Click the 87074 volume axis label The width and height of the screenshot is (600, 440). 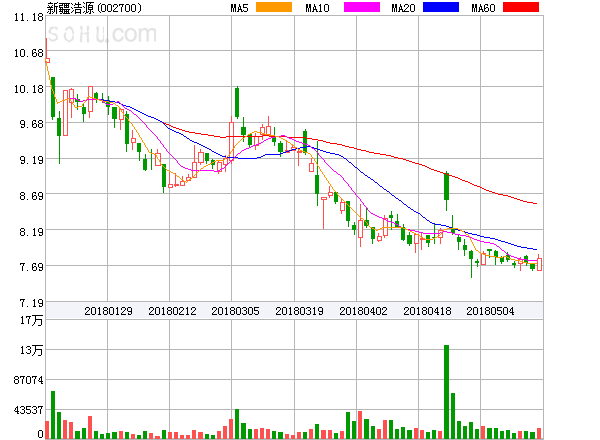coord(29,380)
